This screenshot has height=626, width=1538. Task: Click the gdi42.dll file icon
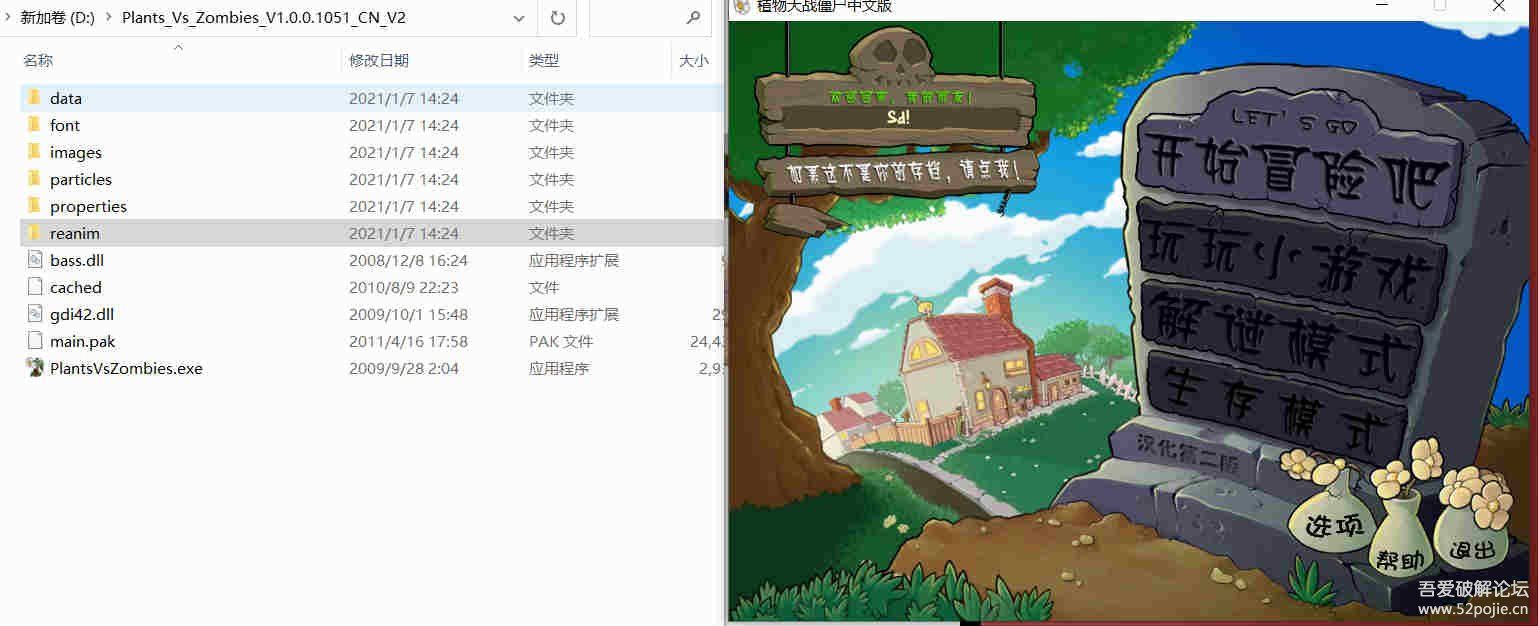point(35,314)
